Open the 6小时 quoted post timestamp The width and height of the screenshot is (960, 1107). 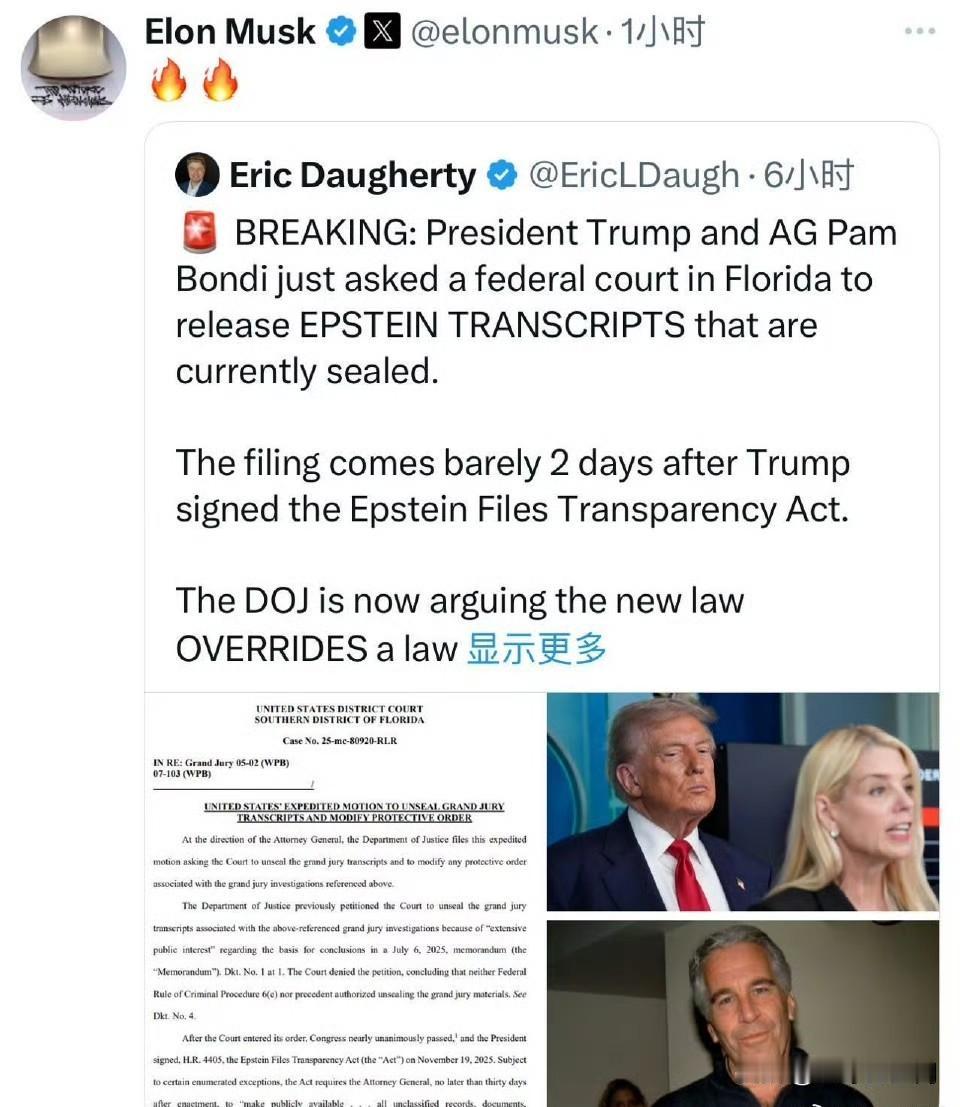click(x=808, y=175)
